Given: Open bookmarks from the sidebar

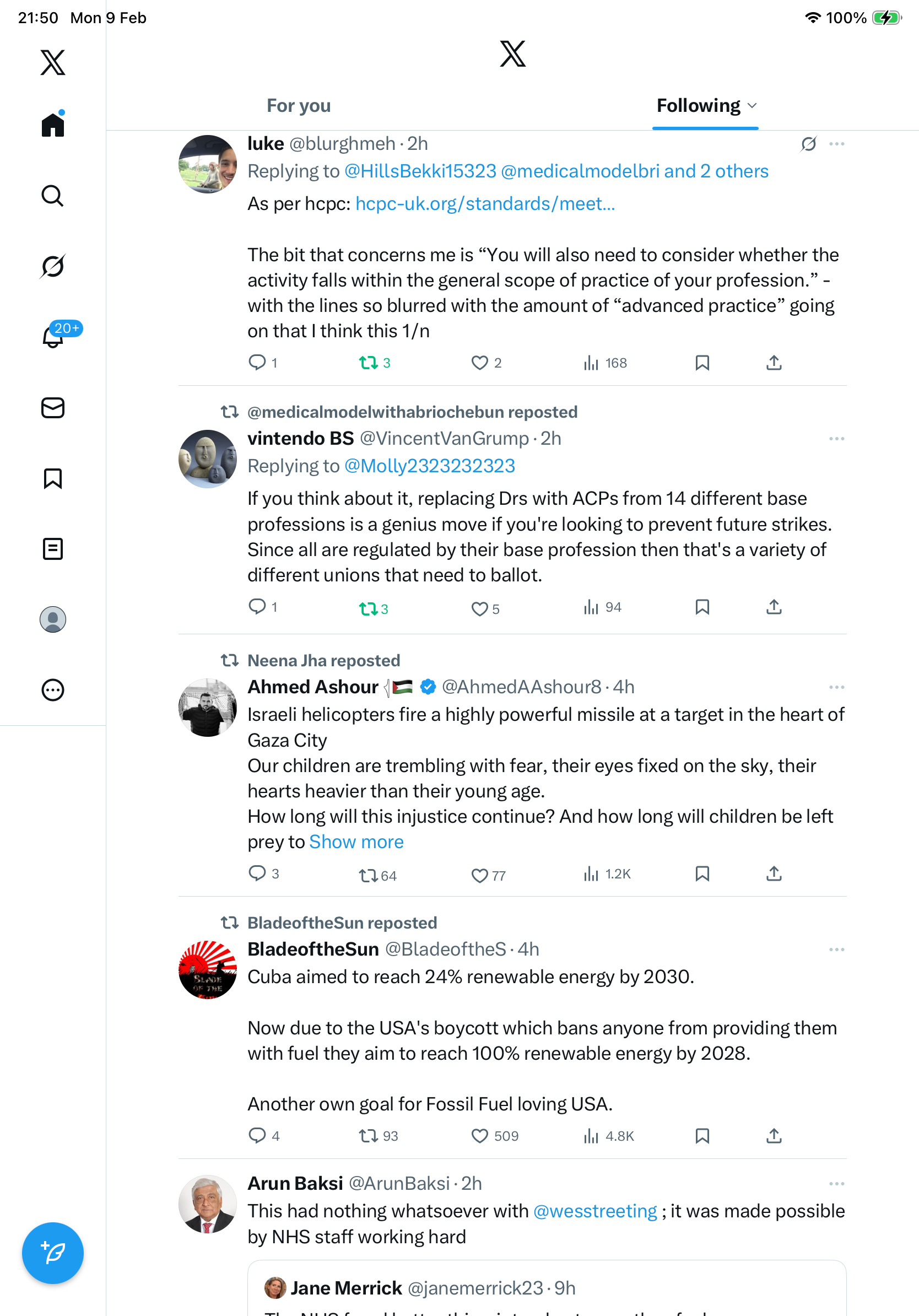Looking at the screenshot, I should [x=53, y=478].
